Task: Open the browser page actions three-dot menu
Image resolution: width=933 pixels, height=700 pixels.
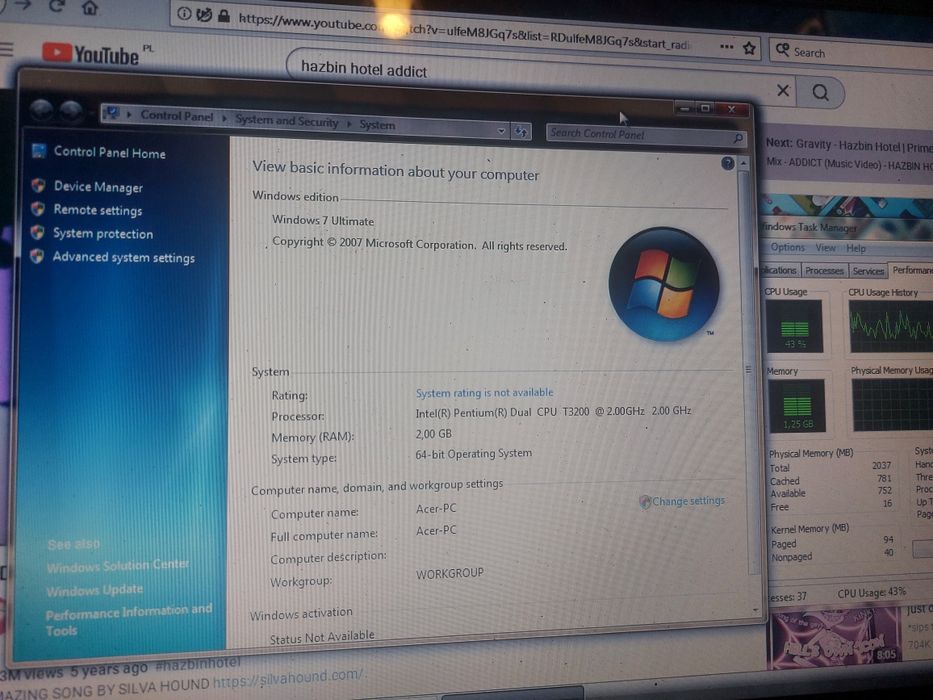Action: point(727,46)
